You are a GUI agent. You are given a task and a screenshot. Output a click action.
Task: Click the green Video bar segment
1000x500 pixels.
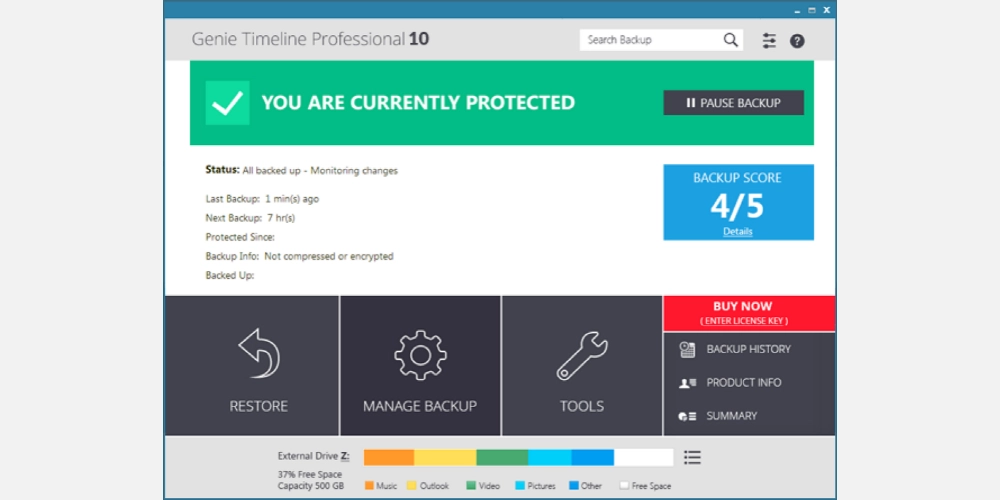[502, 457]
